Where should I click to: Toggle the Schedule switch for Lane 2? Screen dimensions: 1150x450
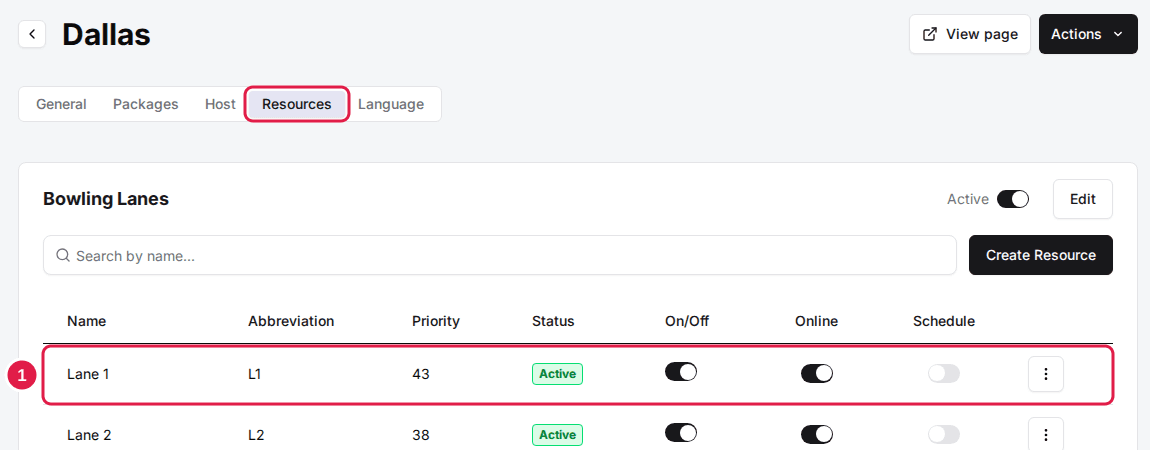[944, 435]
